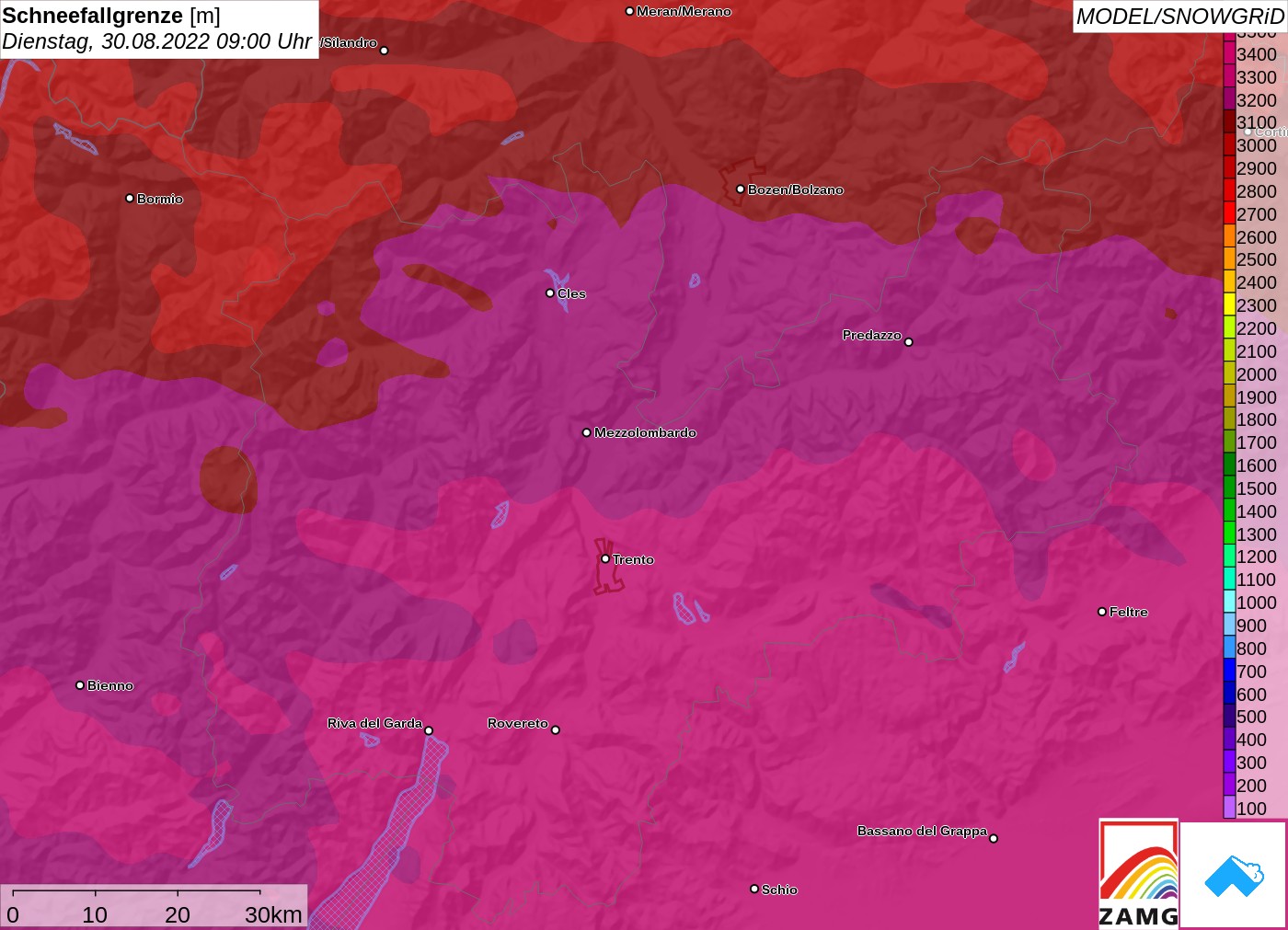Screen dimensions: 1288x930
Task: Click the 10 tick on scale bar
Action: (95, 914)
